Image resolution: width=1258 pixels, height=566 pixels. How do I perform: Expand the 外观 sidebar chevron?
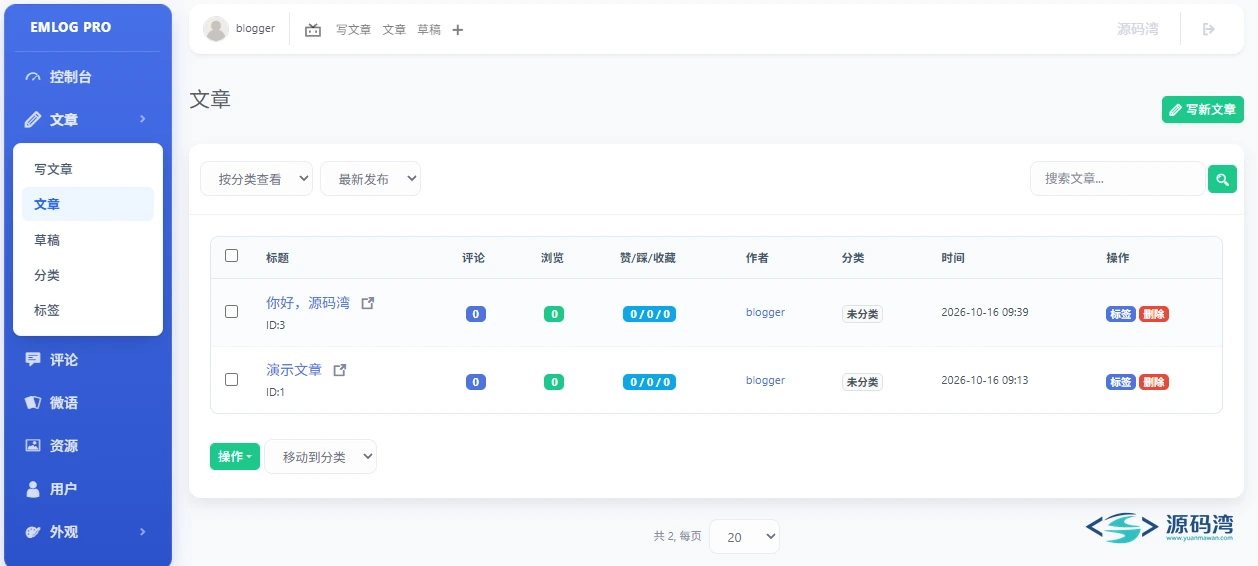coord(143,532)
